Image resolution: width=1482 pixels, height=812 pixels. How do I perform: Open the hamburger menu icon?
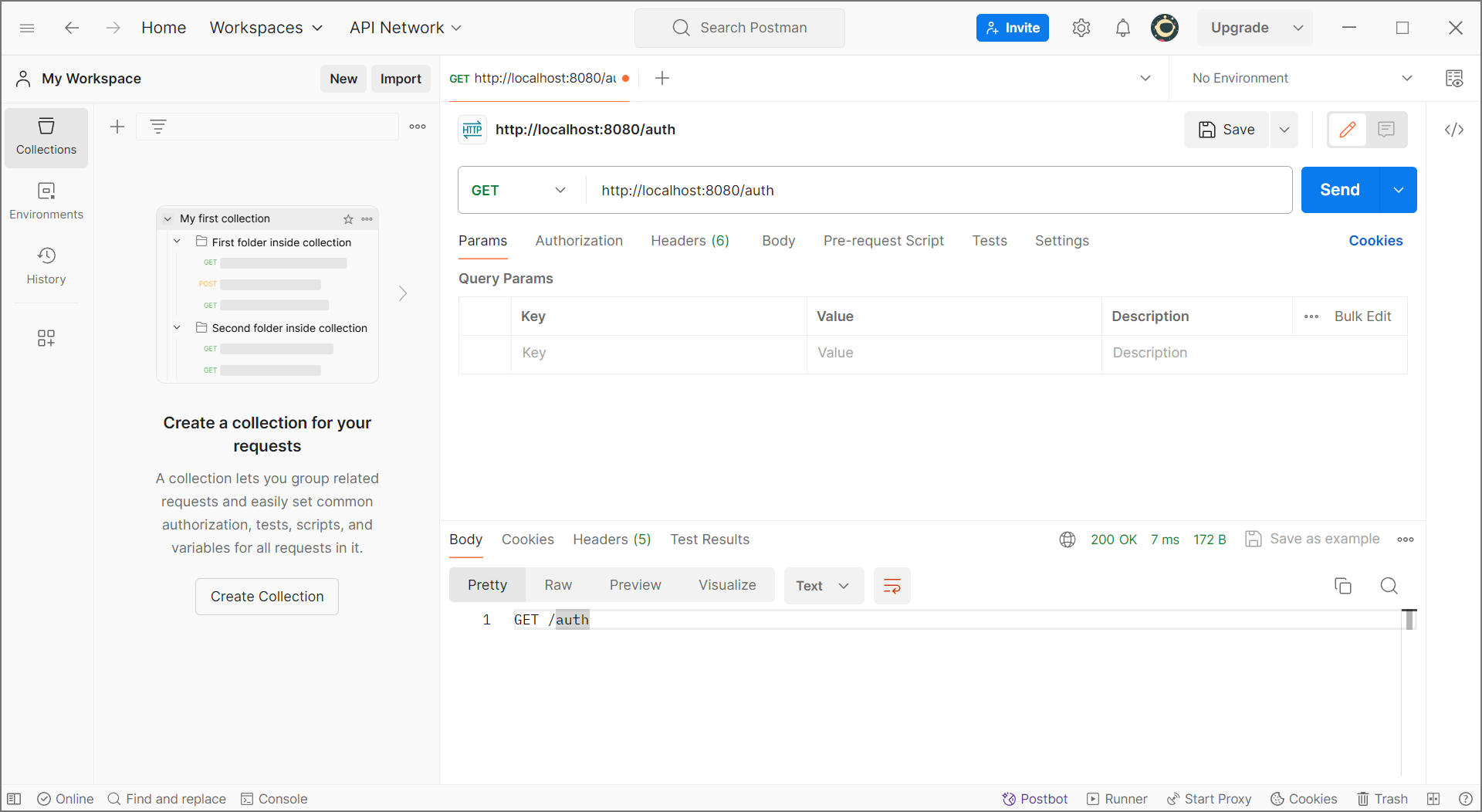click(27, 28)
